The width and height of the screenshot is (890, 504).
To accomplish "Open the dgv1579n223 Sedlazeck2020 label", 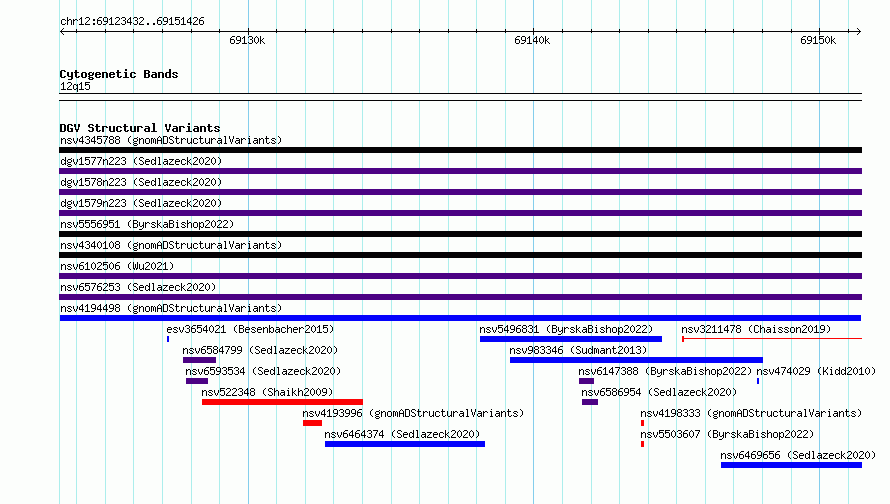I will coord(141,203).
